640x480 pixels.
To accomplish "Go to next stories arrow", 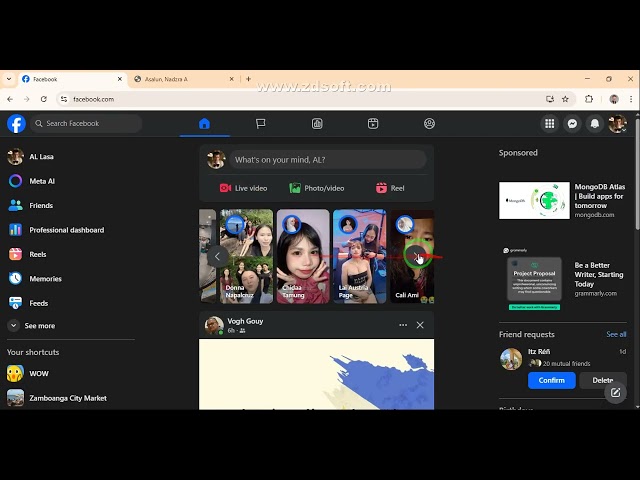I will coord(416,256).
